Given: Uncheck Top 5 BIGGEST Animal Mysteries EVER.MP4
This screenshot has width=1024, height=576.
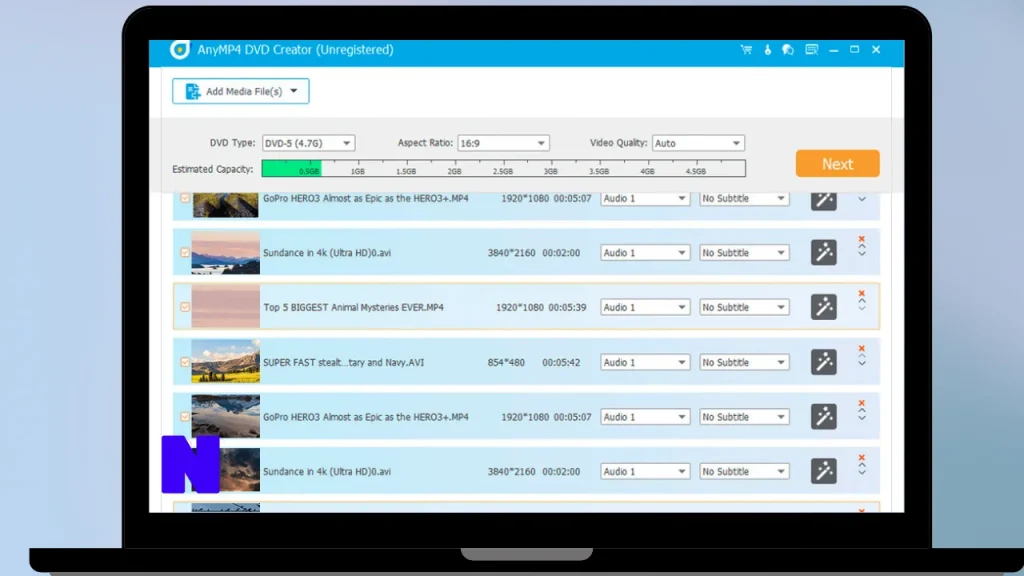Looking at the screenshot, I should (185, 307).
